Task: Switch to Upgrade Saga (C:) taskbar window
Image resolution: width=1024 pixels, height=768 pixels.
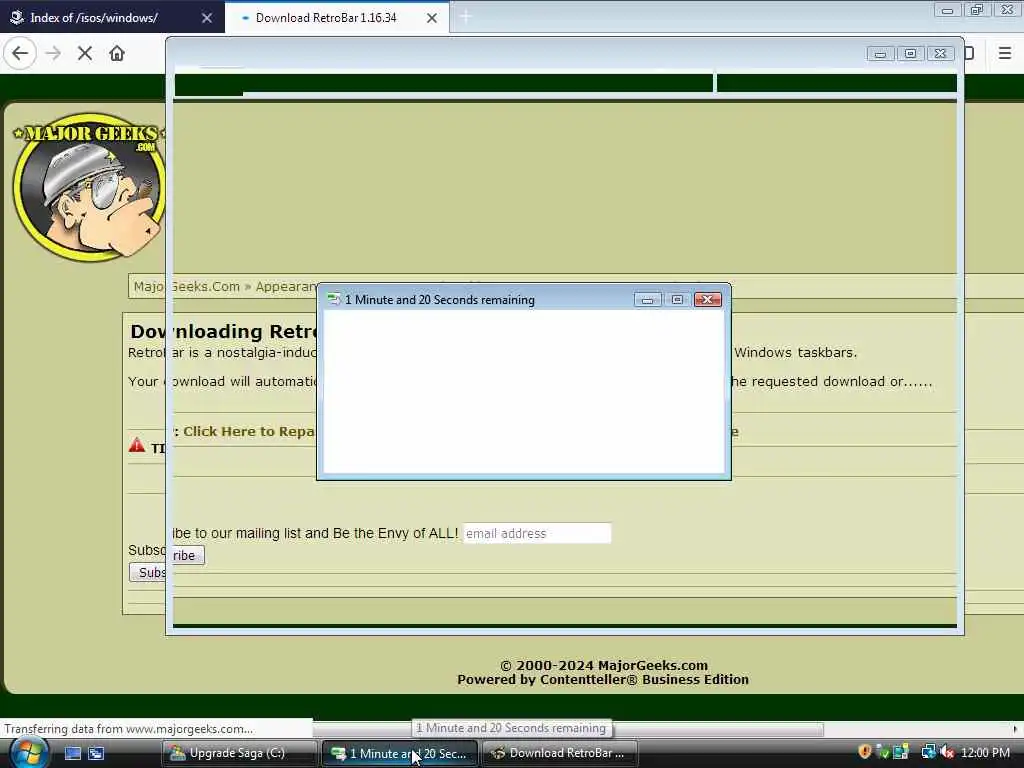Action: point(239,754)
